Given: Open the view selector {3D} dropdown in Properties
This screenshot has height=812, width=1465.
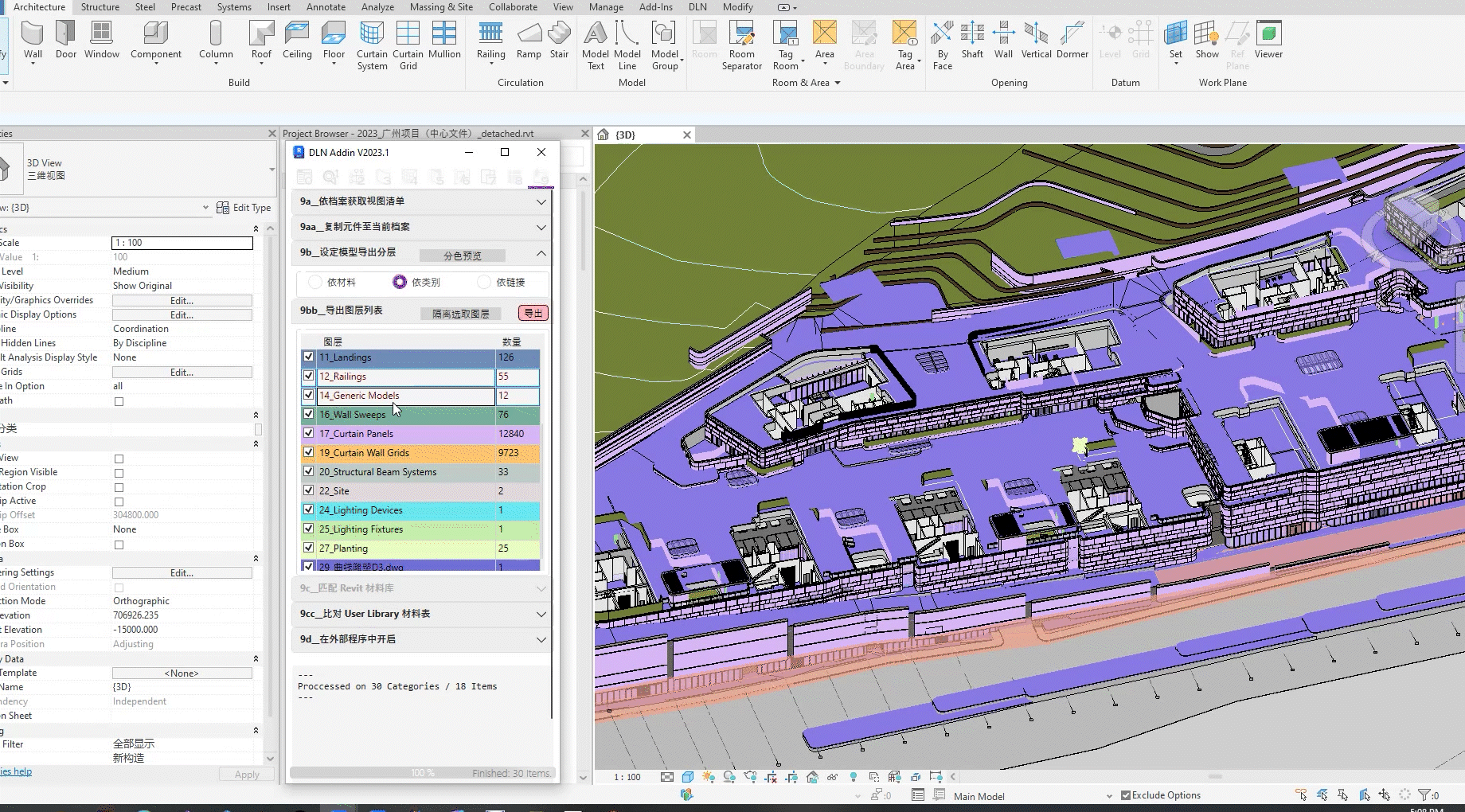Looking at the screenshot, I should [205, 208].
